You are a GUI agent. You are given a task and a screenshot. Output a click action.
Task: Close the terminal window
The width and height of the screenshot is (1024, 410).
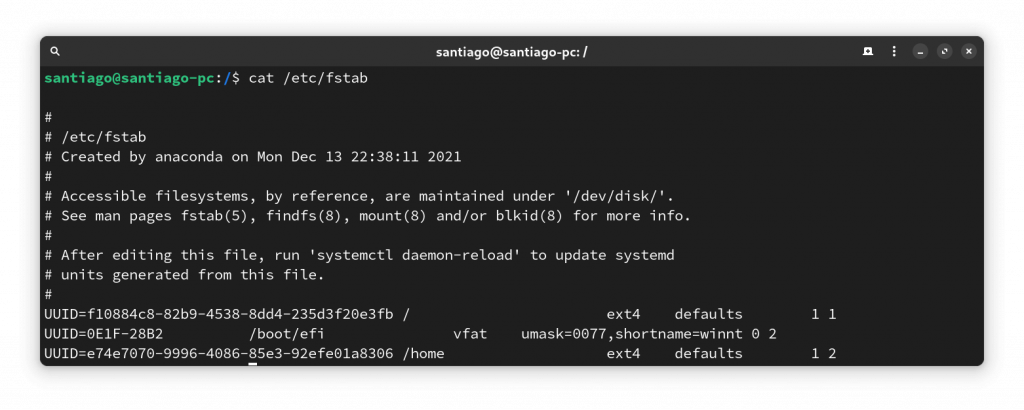click(969, 51)
